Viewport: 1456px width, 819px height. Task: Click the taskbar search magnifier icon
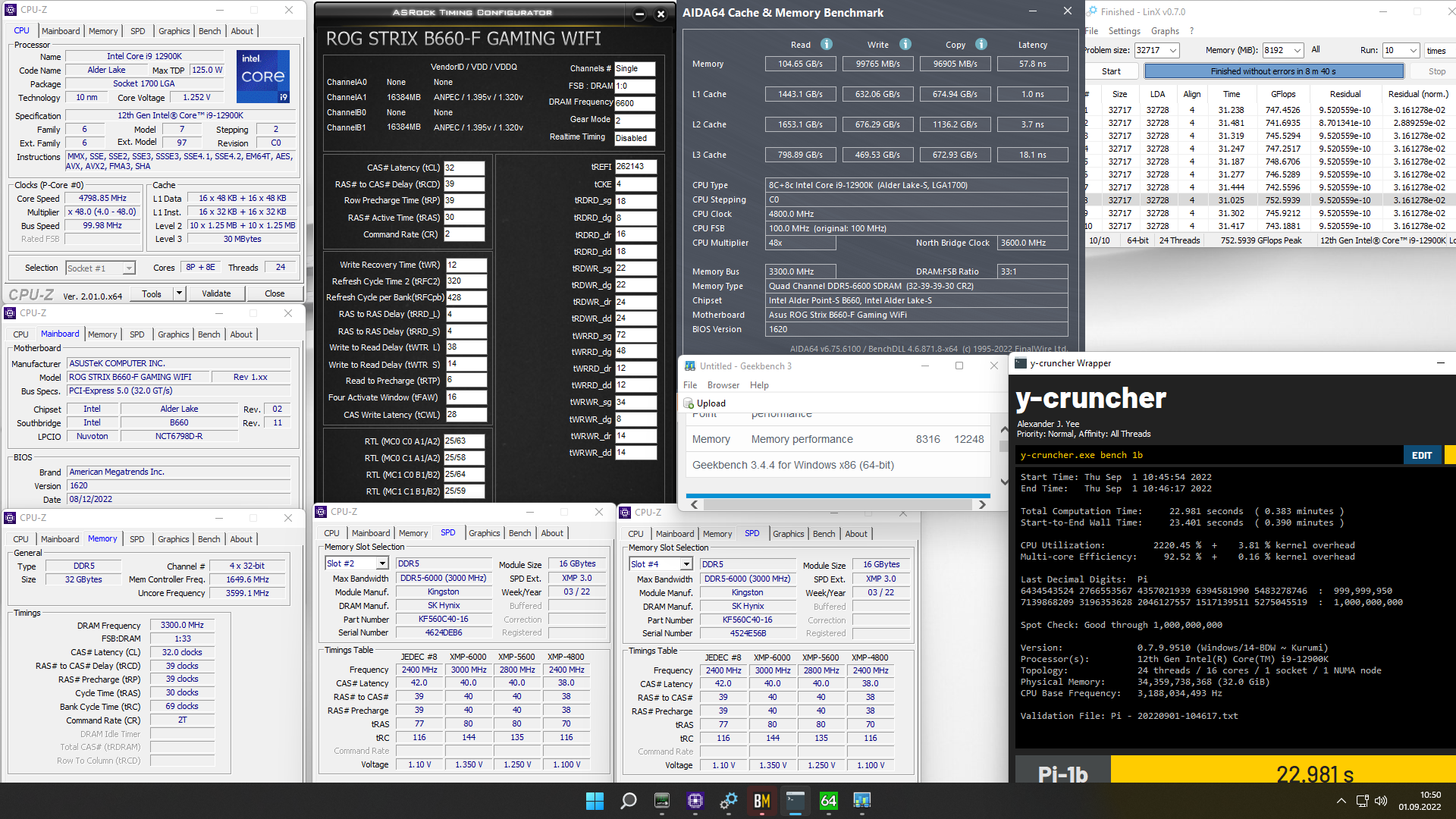(629, 801)
